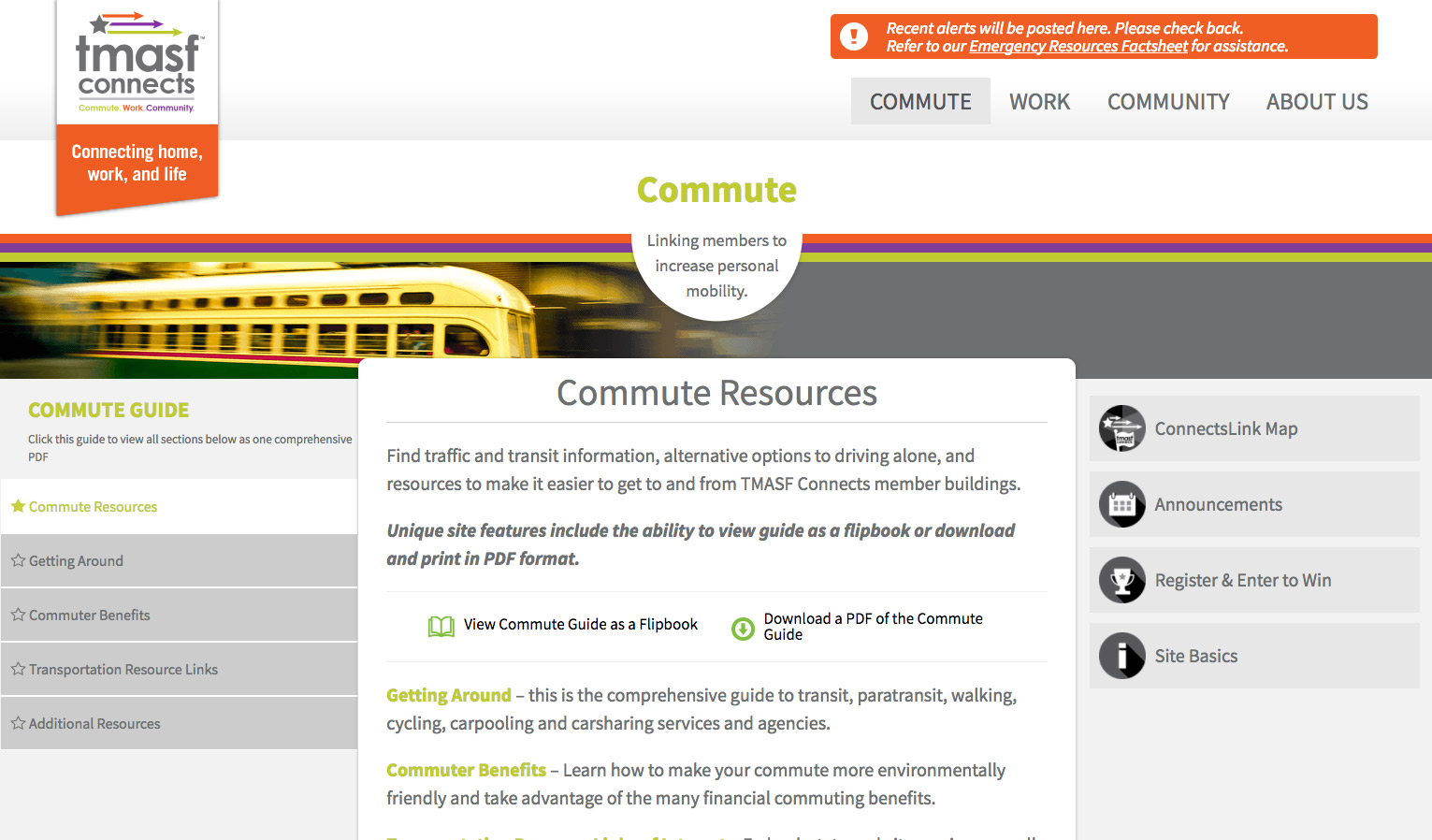This screenshot has width=1432, height=840.
Task: Click the green download arrow icon
Action: coord(743,628)
